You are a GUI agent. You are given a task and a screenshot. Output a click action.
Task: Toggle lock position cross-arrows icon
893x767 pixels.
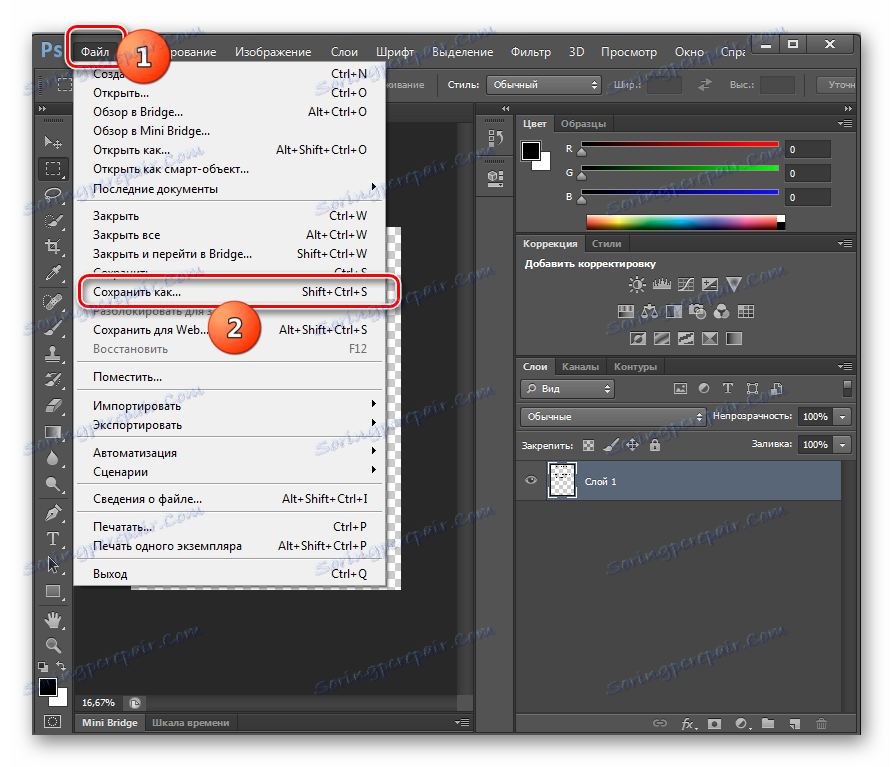click(x=632, y=445)
